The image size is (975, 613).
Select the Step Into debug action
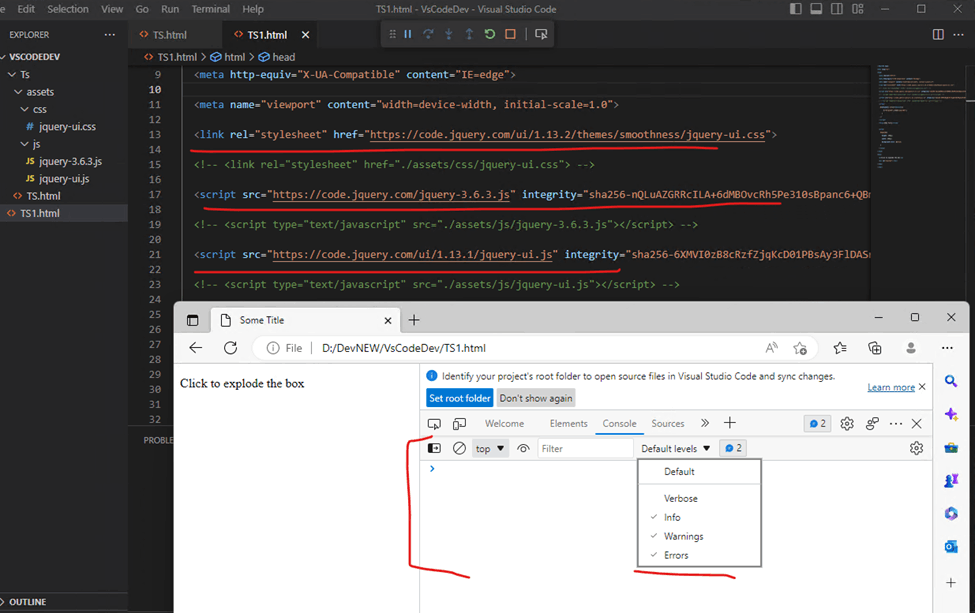(450, 33)
